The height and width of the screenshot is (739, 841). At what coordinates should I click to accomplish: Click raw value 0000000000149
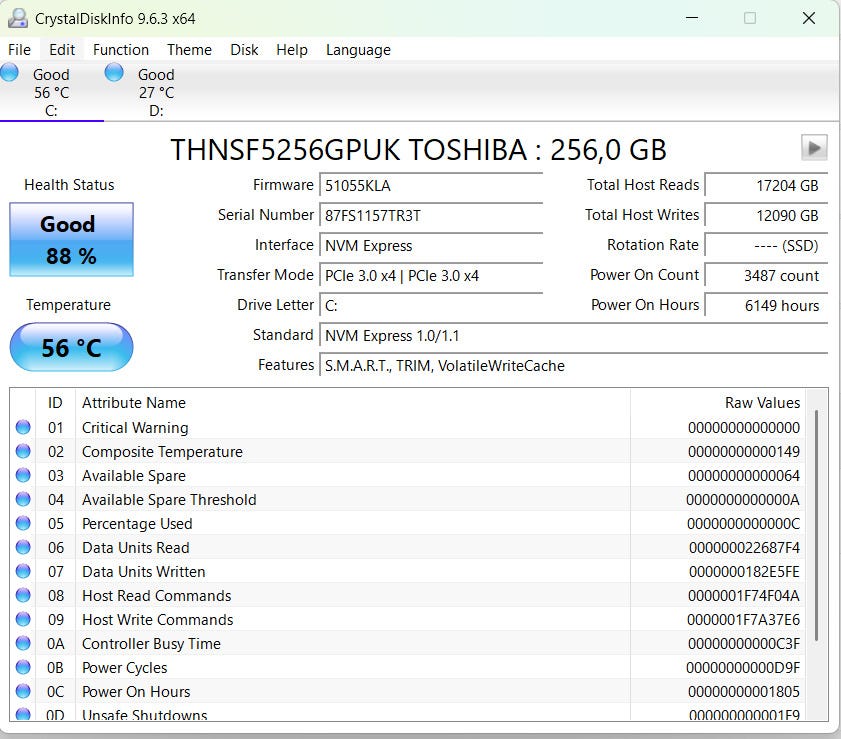(x=744, y=452)
